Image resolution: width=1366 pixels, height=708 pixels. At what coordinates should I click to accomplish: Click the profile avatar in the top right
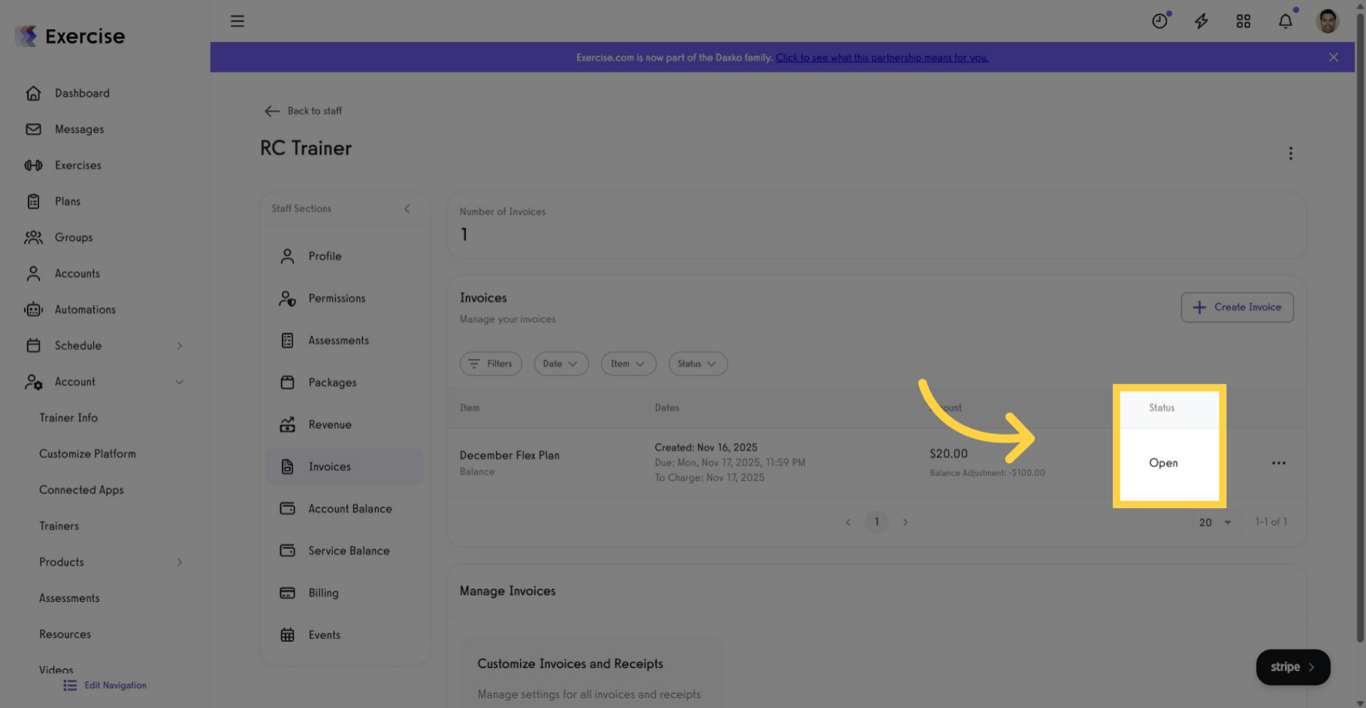click(x=1327, y=20)
